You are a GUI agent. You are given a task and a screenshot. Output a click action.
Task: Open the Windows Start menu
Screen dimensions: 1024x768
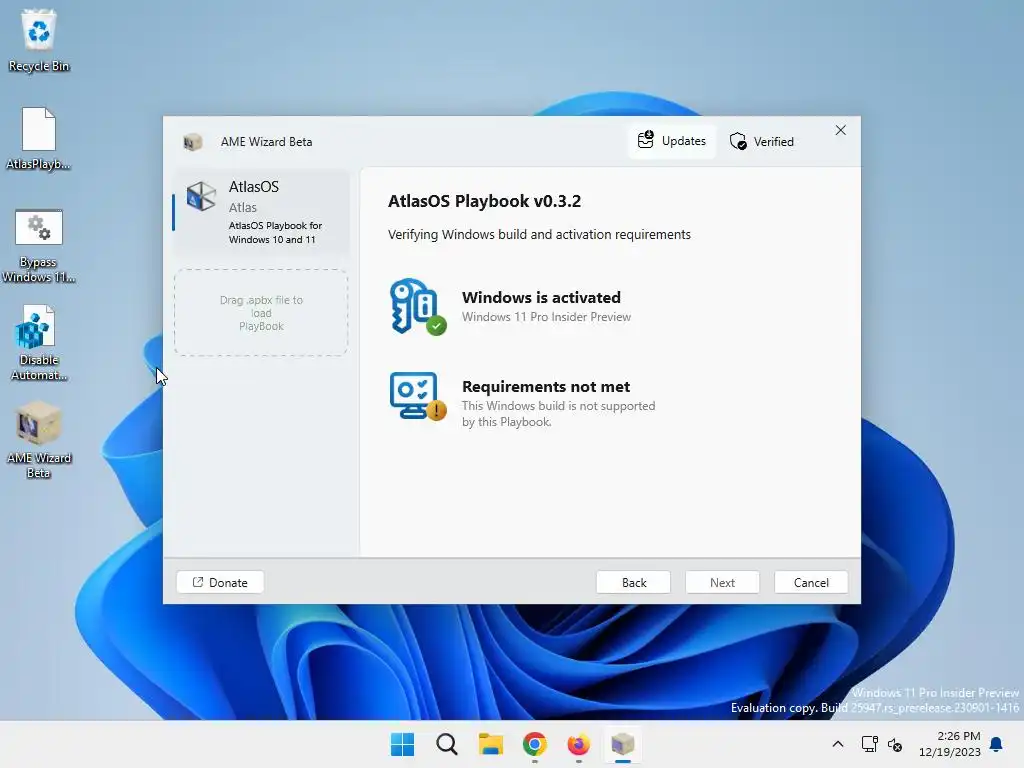click(402, 744)
